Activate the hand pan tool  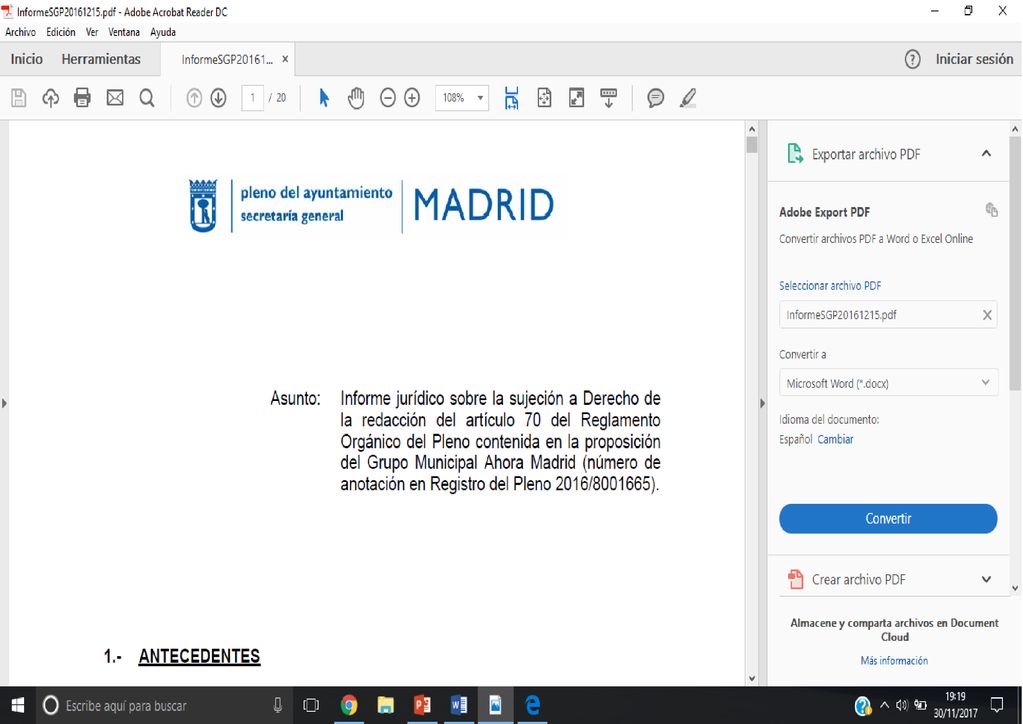click(x=356, y=98)
